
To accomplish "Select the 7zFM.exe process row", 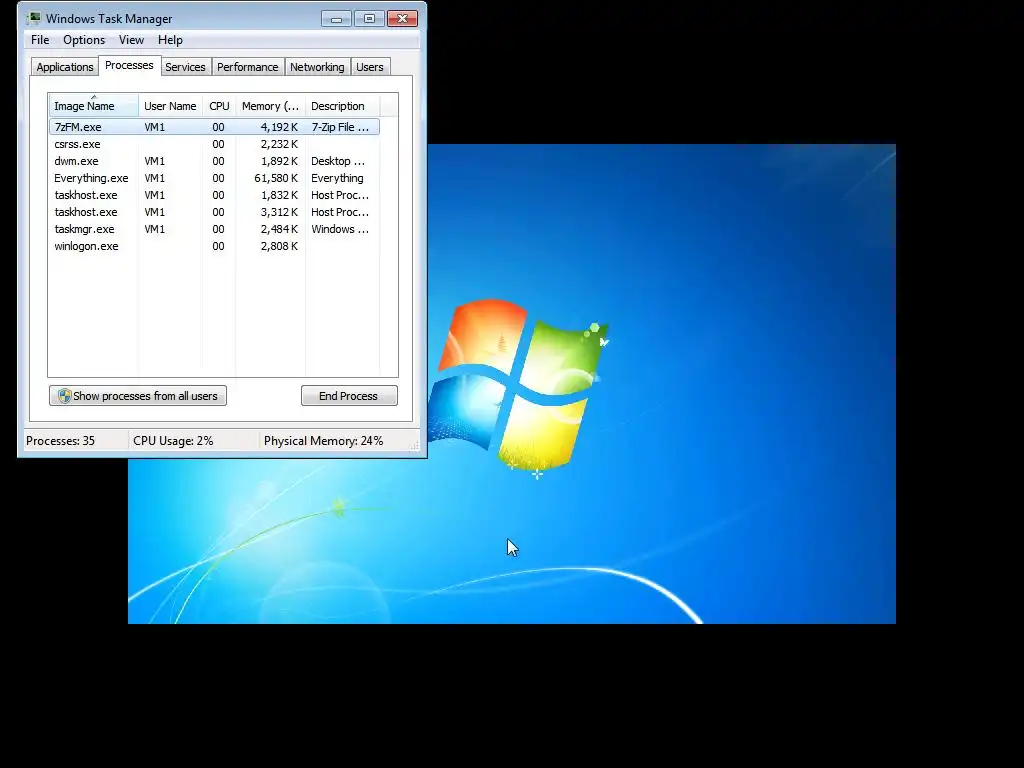I will pyautogui.click(x=214, y=127).
